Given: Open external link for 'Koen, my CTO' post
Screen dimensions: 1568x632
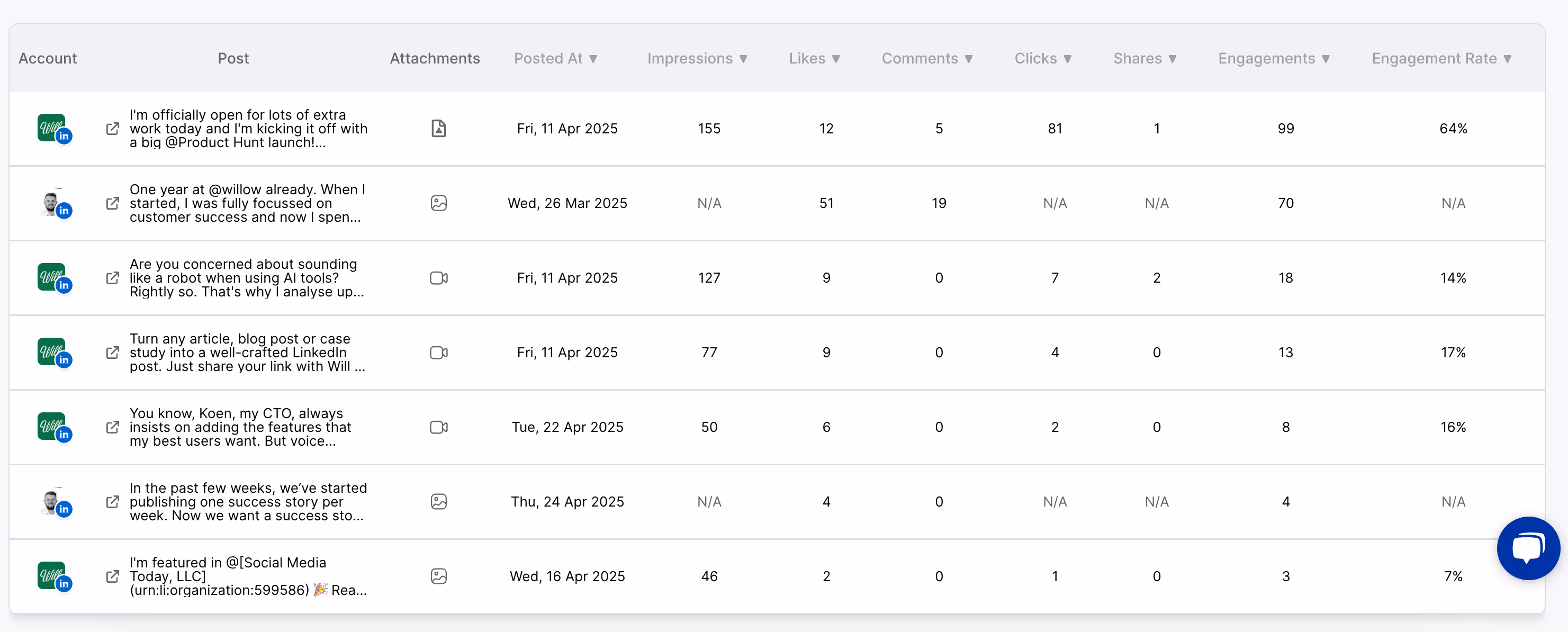Looking at the screenshot, I should [113, 427].
